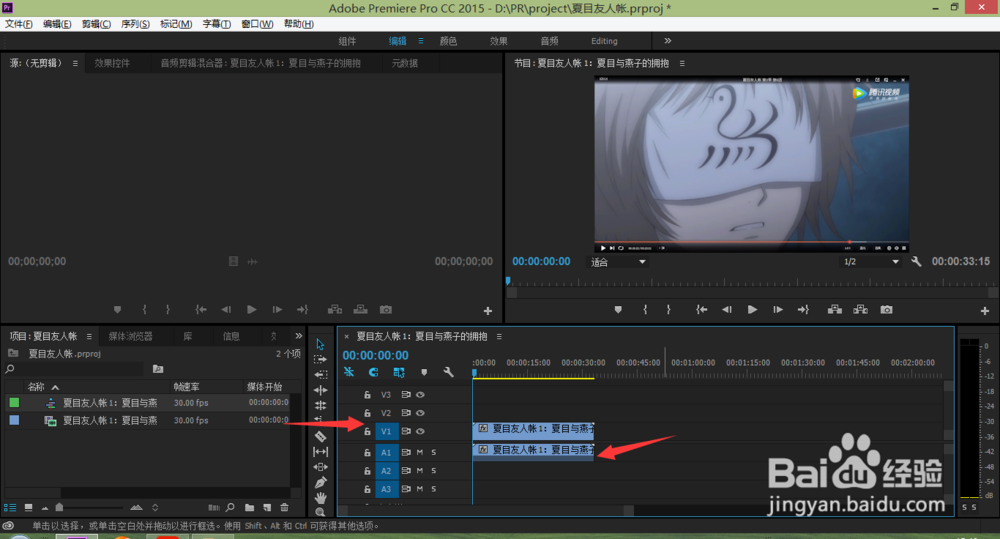Mute audio track A1
This screenshot has width=1000, height=539.
coord(420,452)
